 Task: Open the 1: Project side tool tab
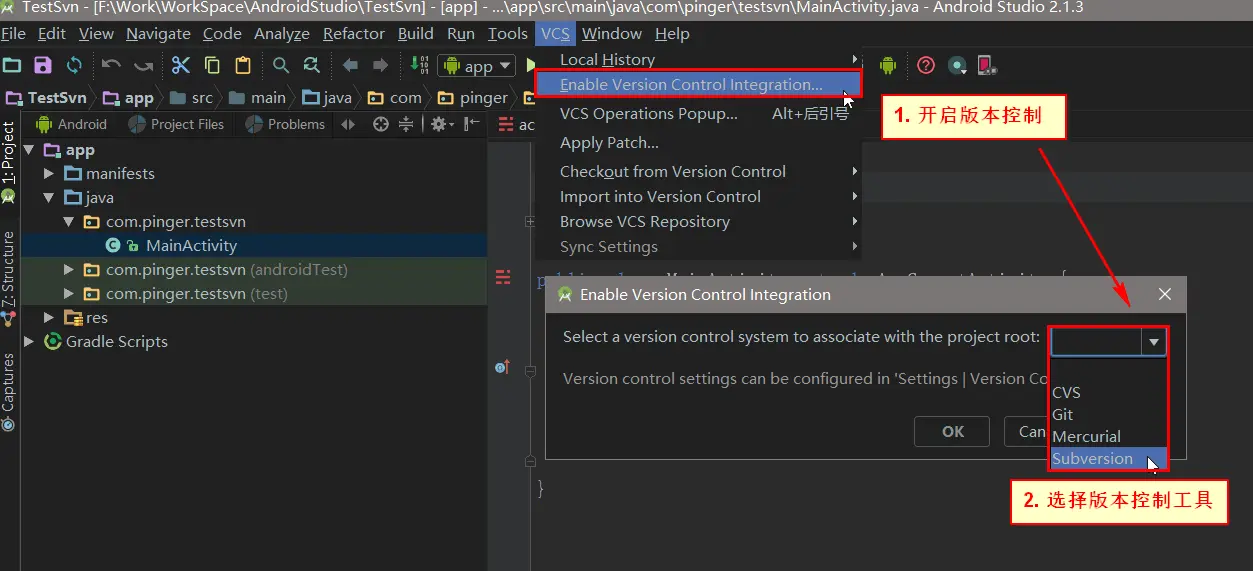tap(9, 163)
